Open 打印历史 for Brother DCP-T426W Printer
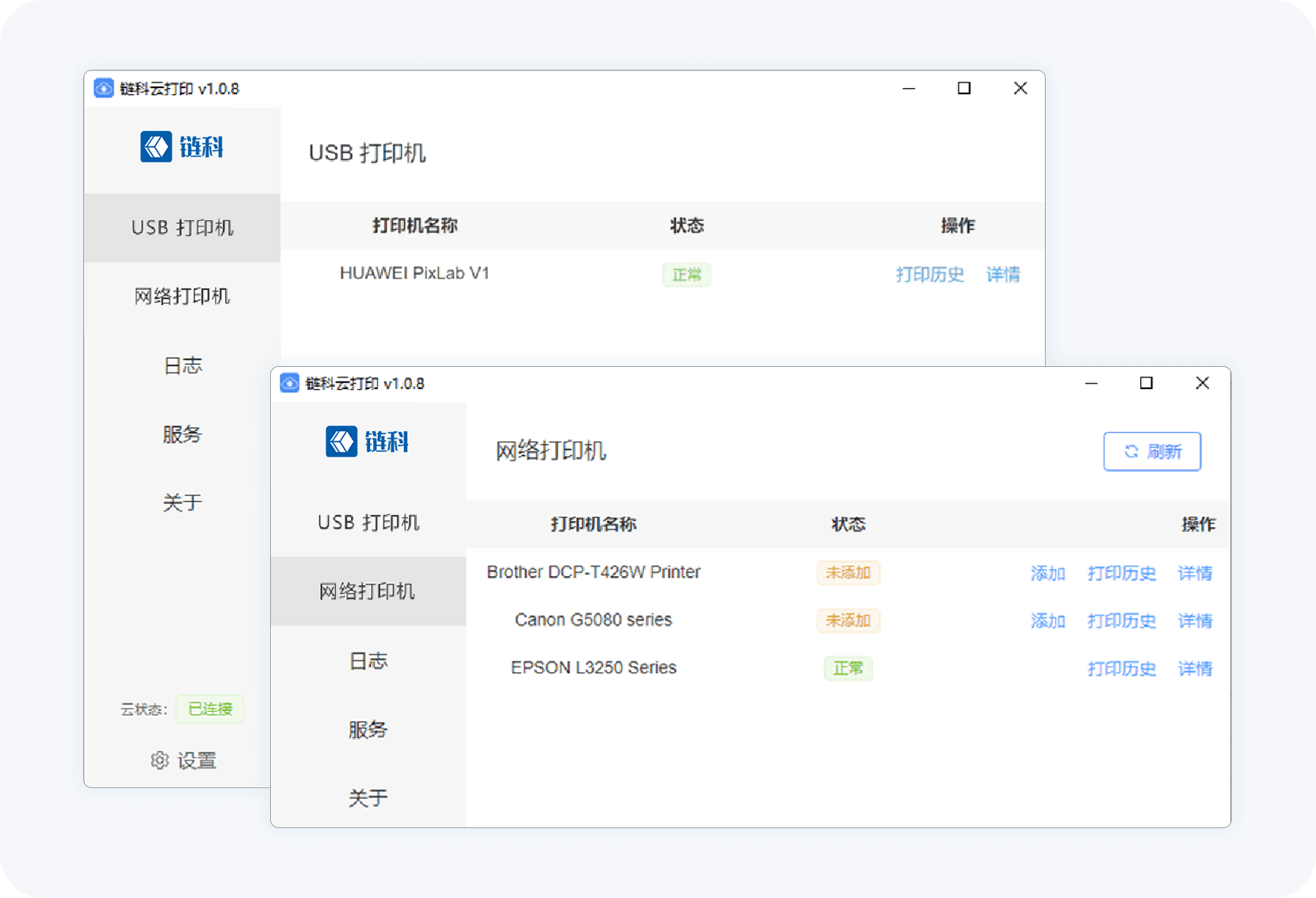The width and height of the screenshot is (1316, 898). pyautogui.click(x=1122, y=573)
